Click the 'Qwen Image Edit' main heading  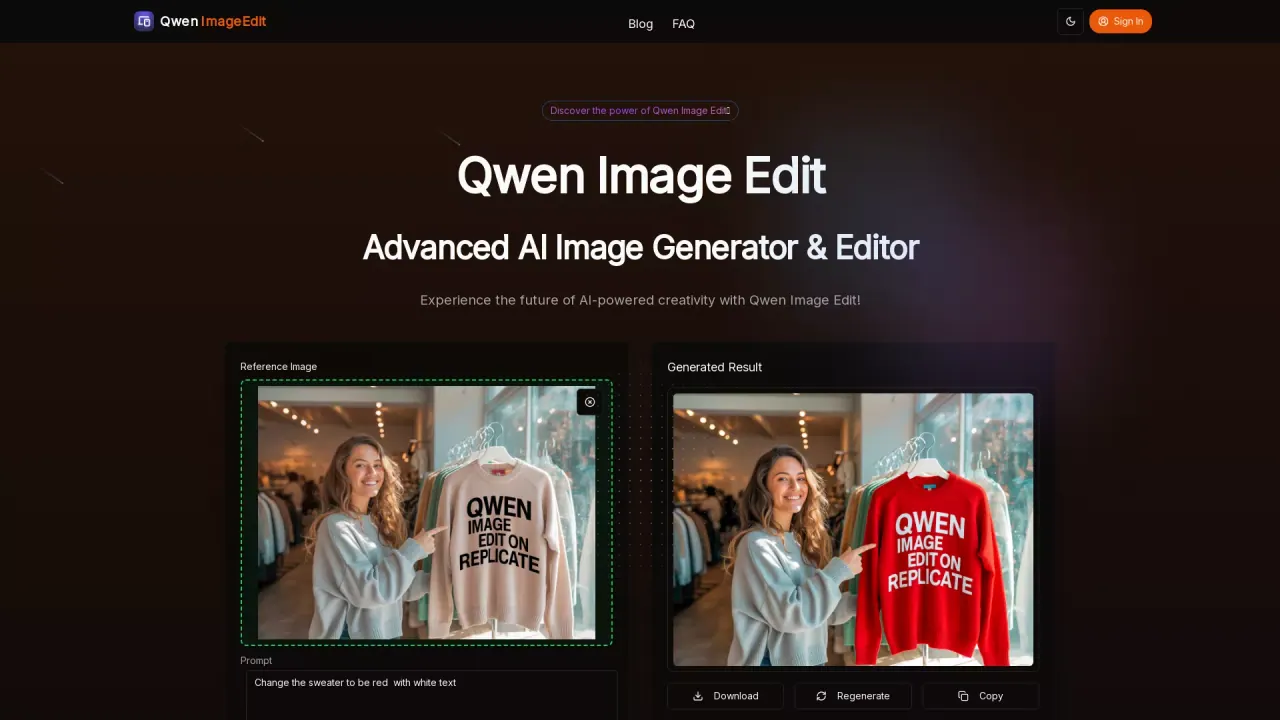pyautogui.click(x=641, y=176)
